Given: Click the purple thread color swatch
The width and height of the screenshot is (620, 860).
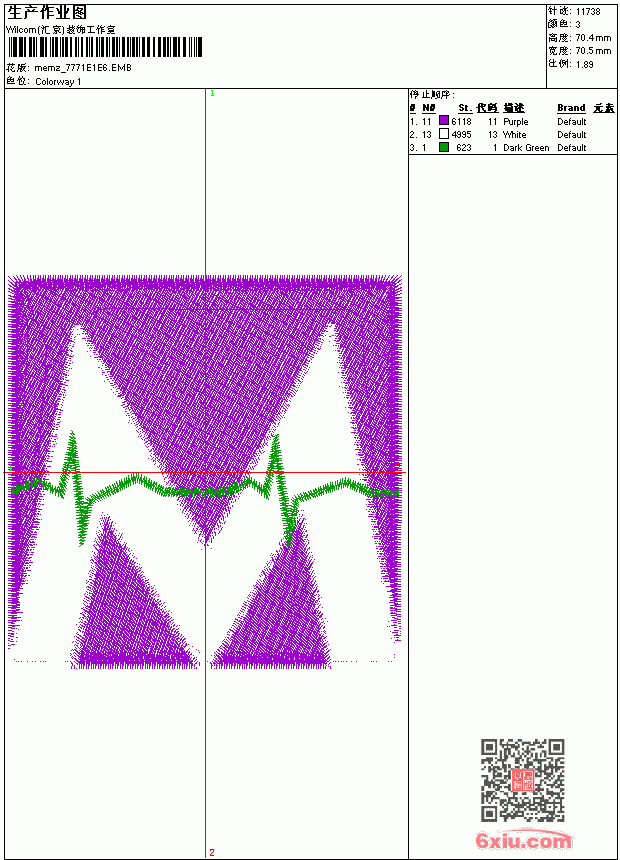Looking at the screenshot, I should pyautogui.click(x=444, y=121).
